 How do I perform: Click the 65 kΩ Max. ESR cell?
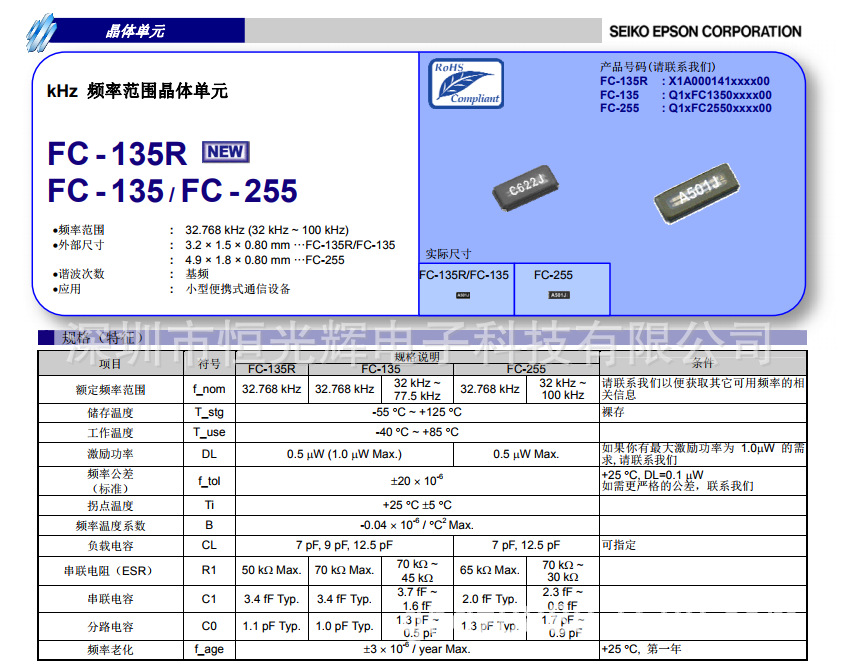(490, 570)
